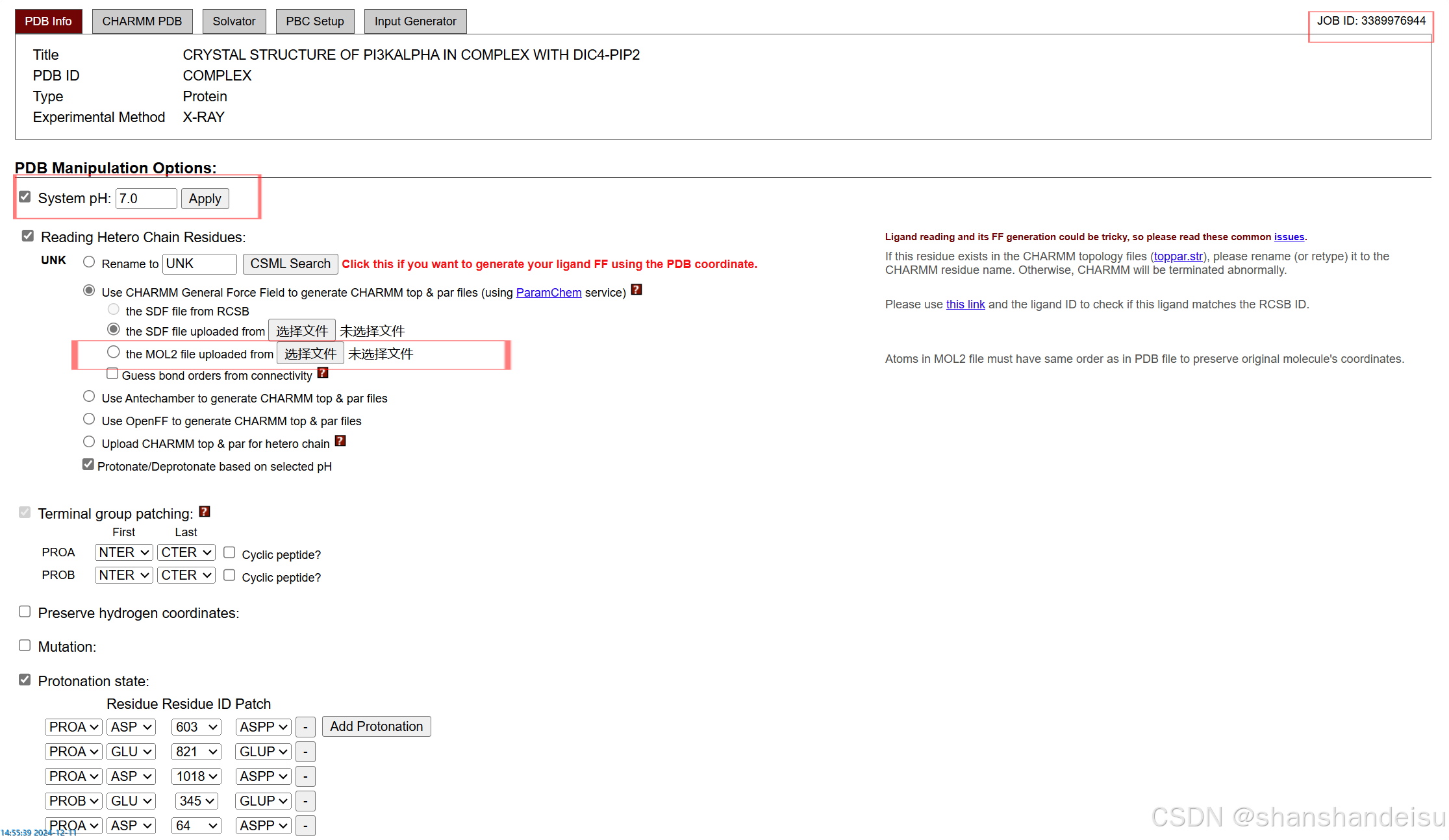The image size is (1449, 840).
Task: Enable Preserve hydrogen coordinates checkbox
Action: click(25, 611)
